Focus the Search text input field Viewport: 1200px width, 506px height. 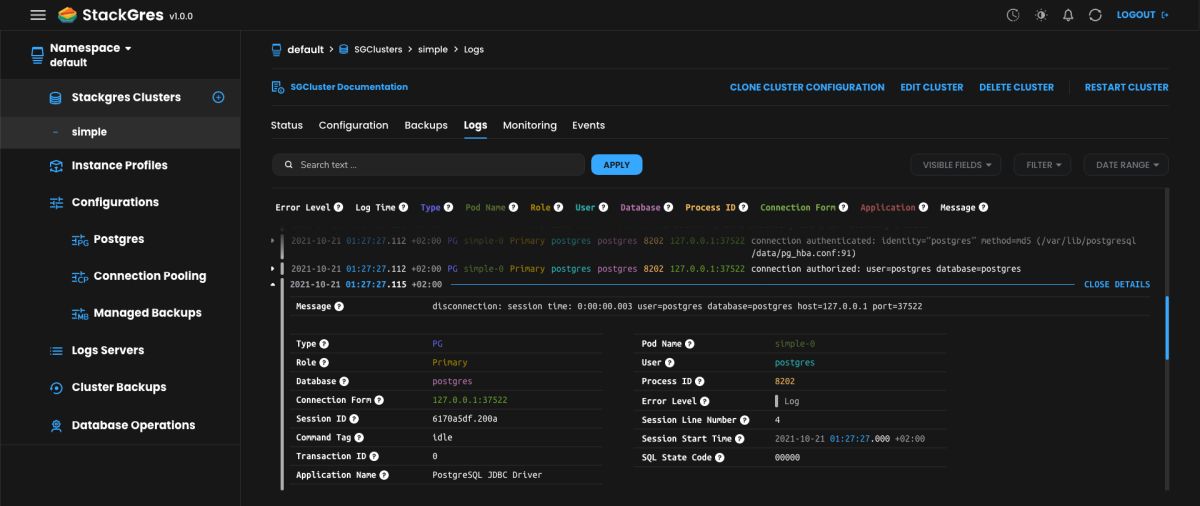[428, 164]
